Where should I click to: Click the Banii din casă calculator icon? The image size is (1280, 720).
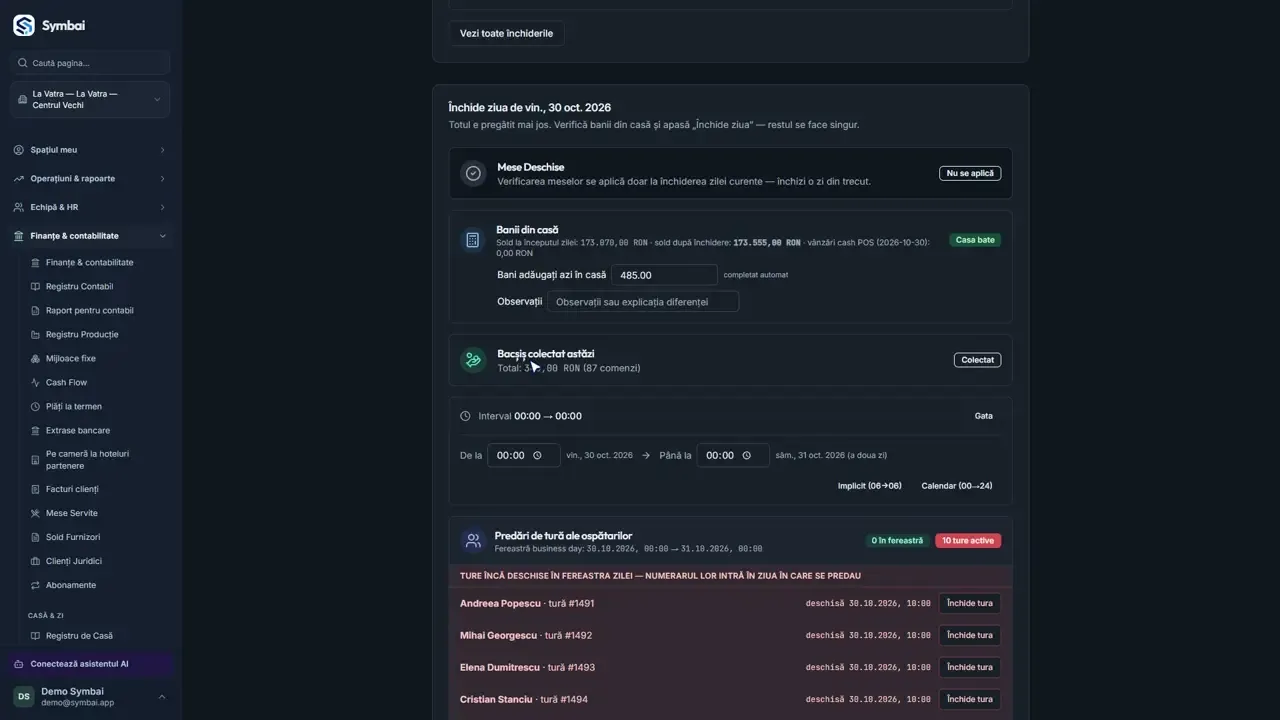pyautogui.click(x=472, y=240)
